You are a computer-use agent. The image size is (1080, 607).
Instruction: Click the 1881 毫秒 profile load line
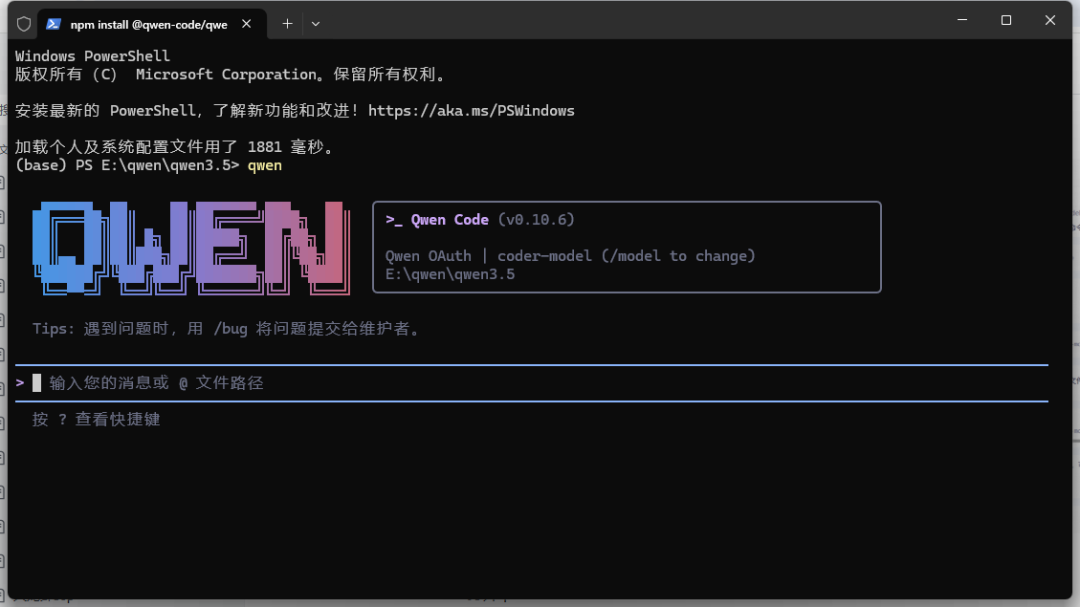click(174, 147)
